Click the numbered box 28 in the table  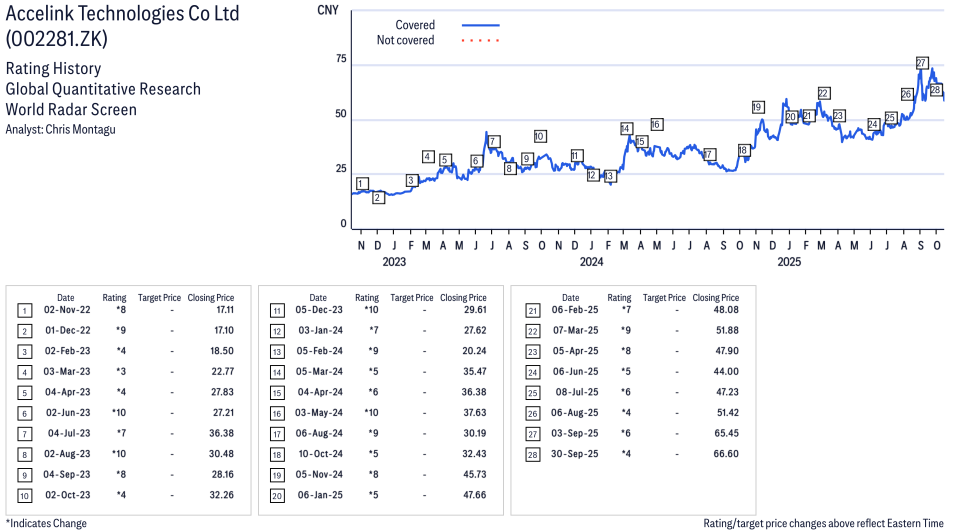[532, 454]
